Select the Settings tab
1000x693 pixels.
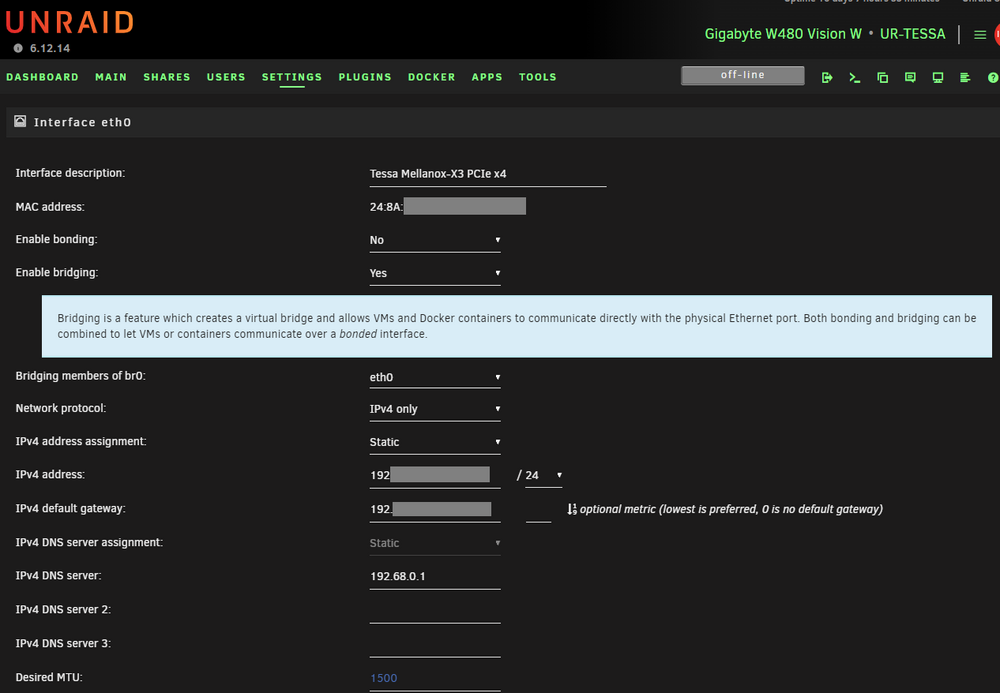pos(292,77)
